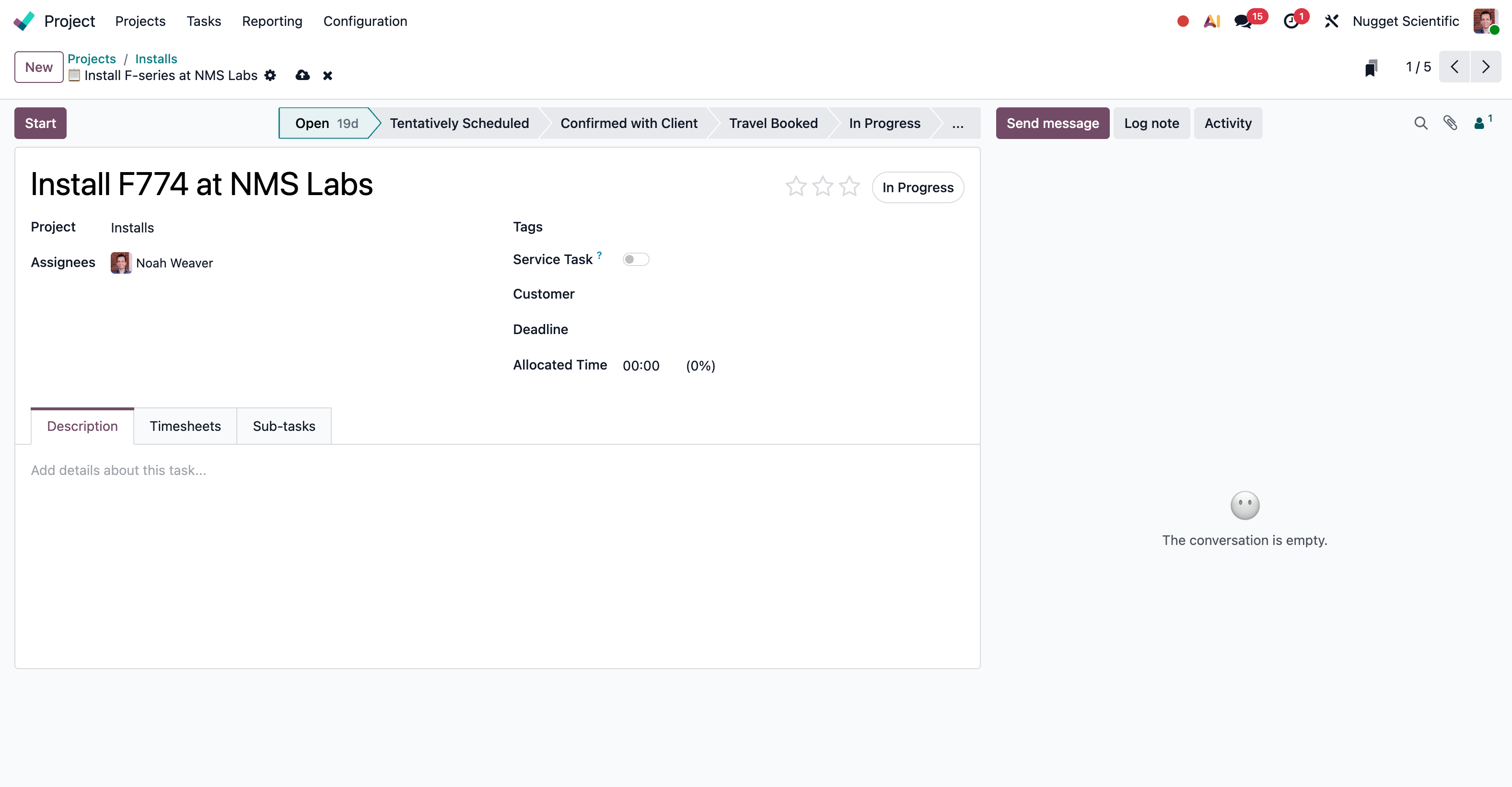Open the messaging inbox with 15 unread
1512x787 pixels.
tap(1243, 21)
